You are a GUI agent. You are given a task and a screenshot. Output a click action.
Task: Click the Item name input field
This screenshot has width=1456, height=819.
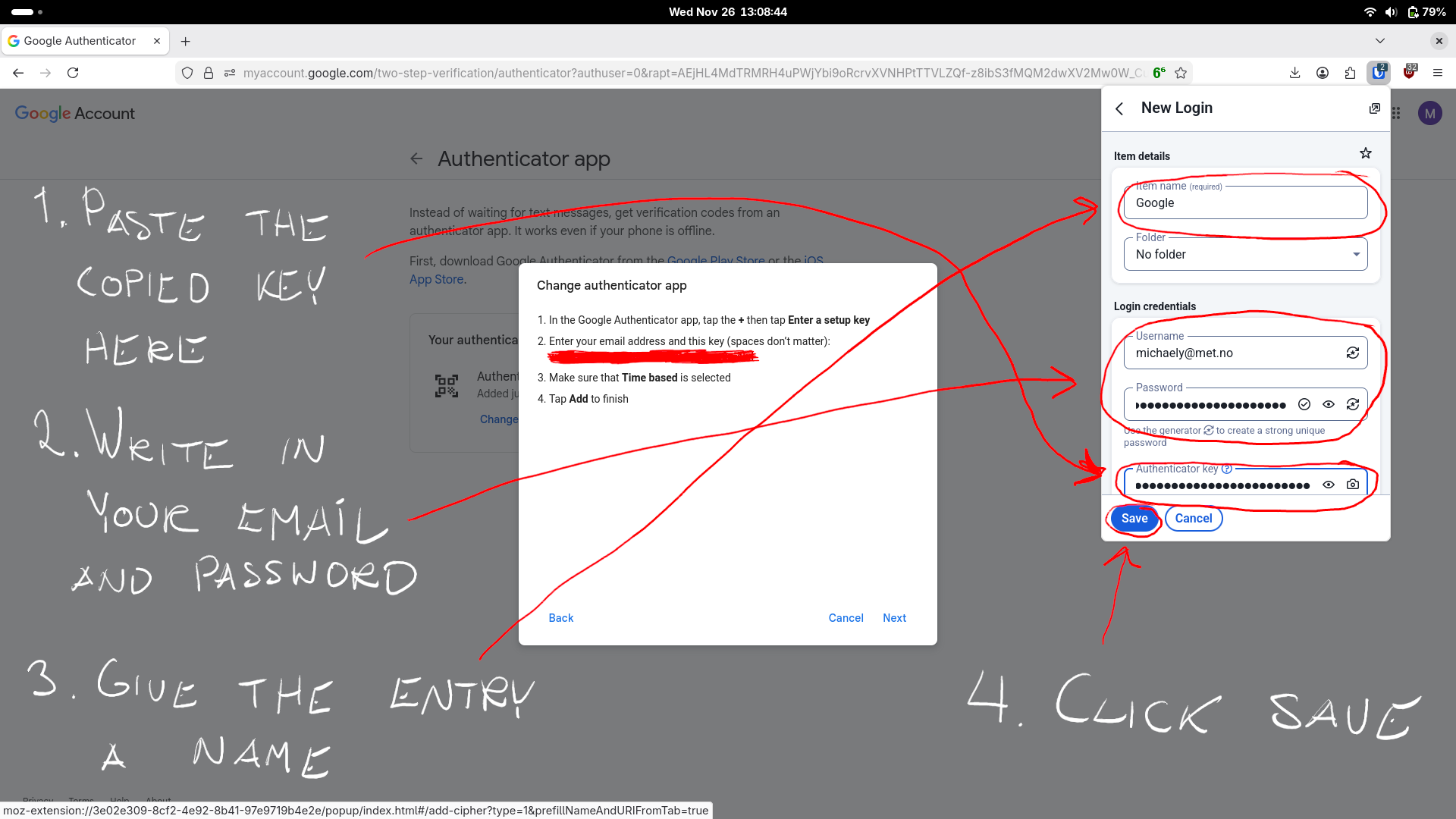click(x=1244, y=203)
